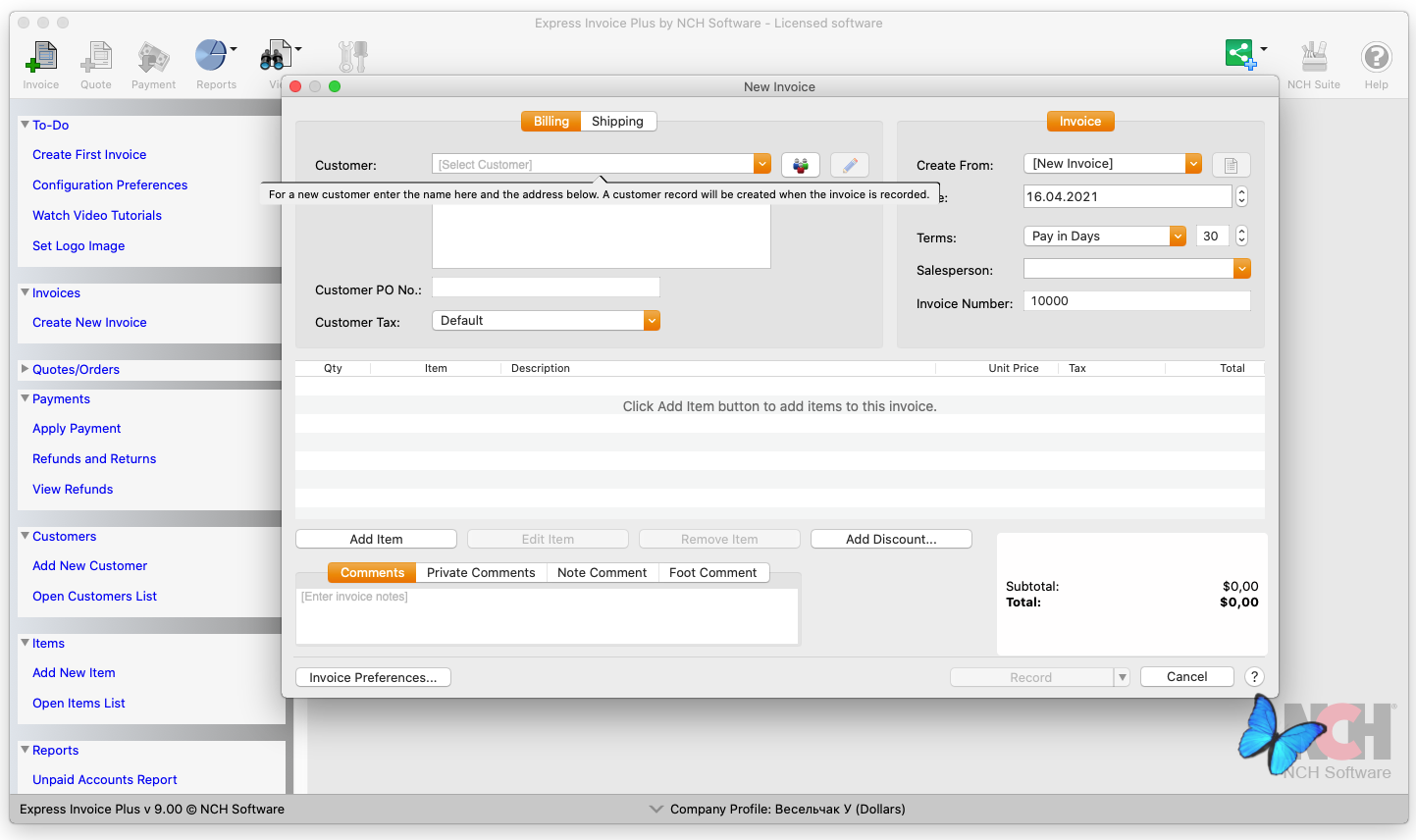Image resolution: width=1416 pixels, height=840 pixels.
Task: Select the Foot Comment tab
Action: pos(712,572)
